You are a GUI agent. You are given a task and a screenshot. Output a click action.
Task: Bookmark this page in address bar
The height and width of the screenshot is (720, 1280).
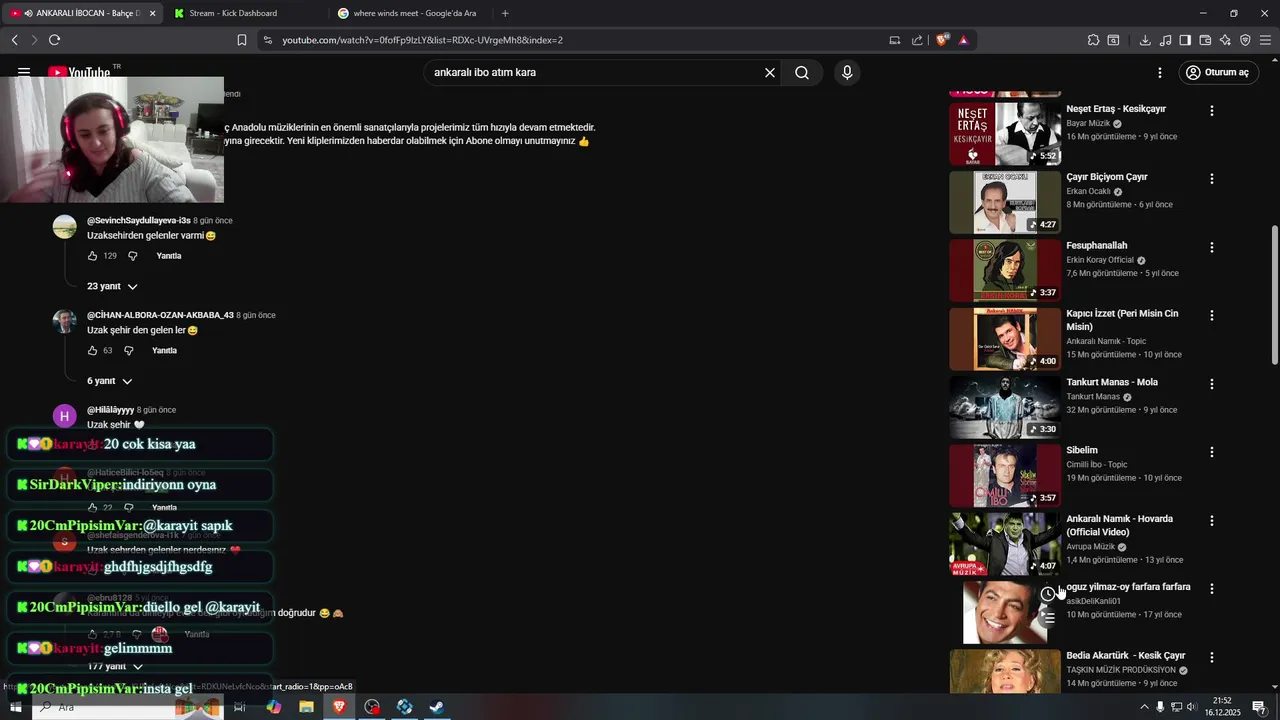click(242, 40)
